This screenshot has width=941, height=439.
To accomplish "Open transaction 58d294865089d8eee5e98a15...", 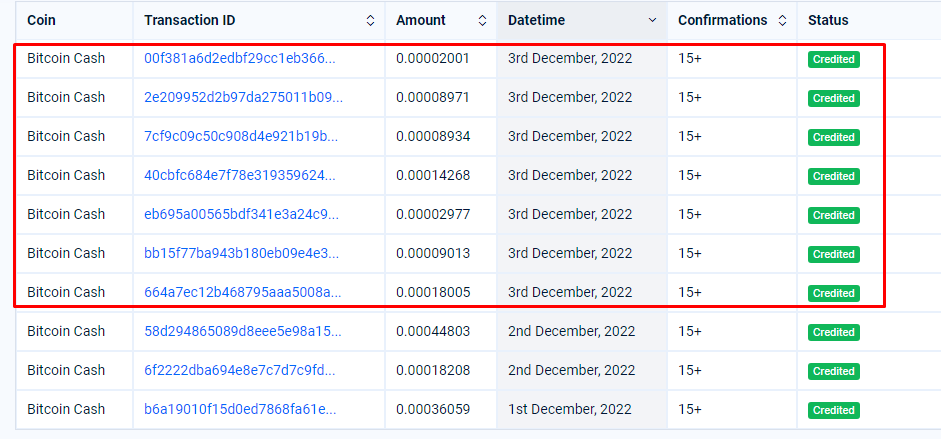I will [242, 331].
